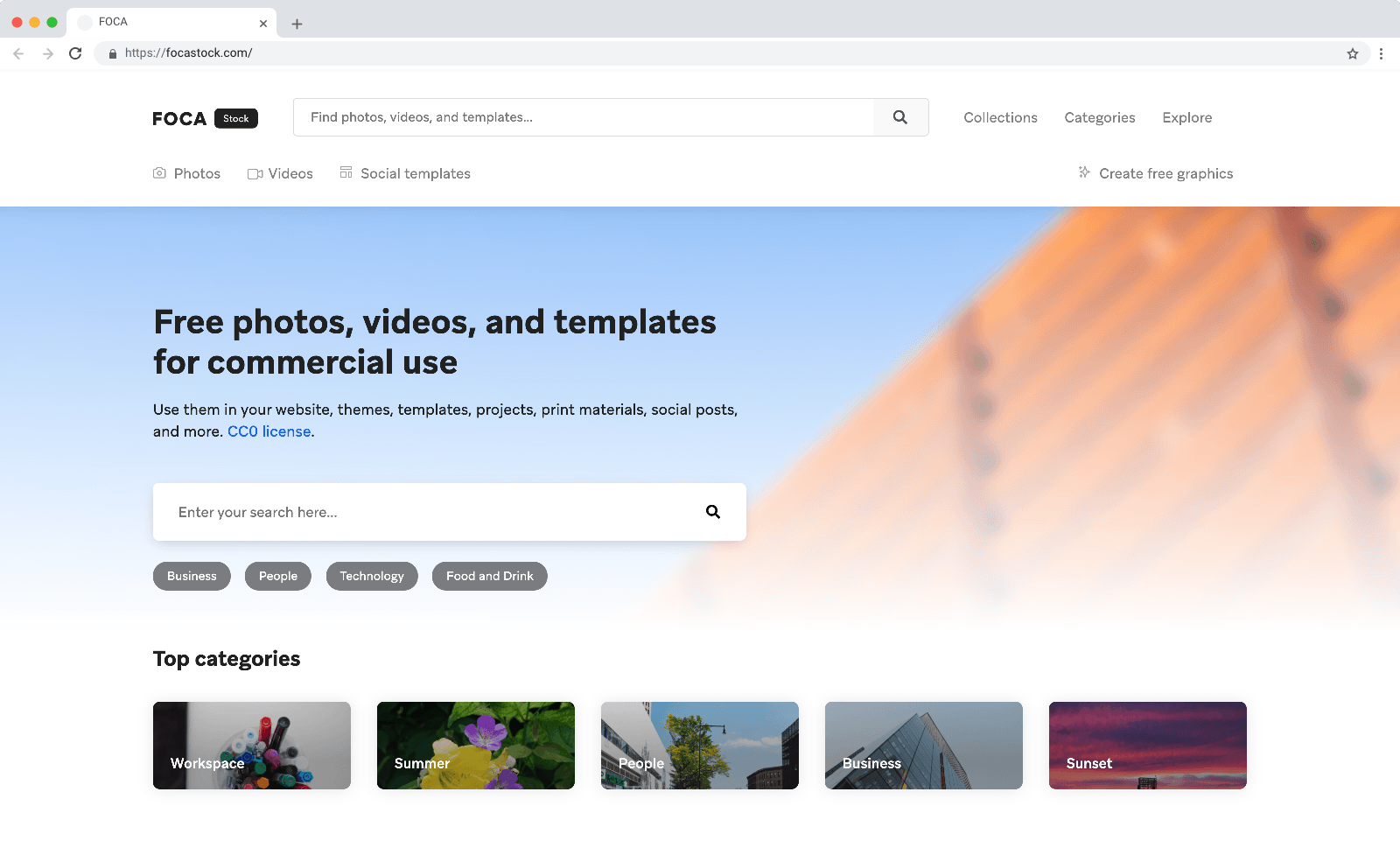Go back using the browser back arrow

18,53
